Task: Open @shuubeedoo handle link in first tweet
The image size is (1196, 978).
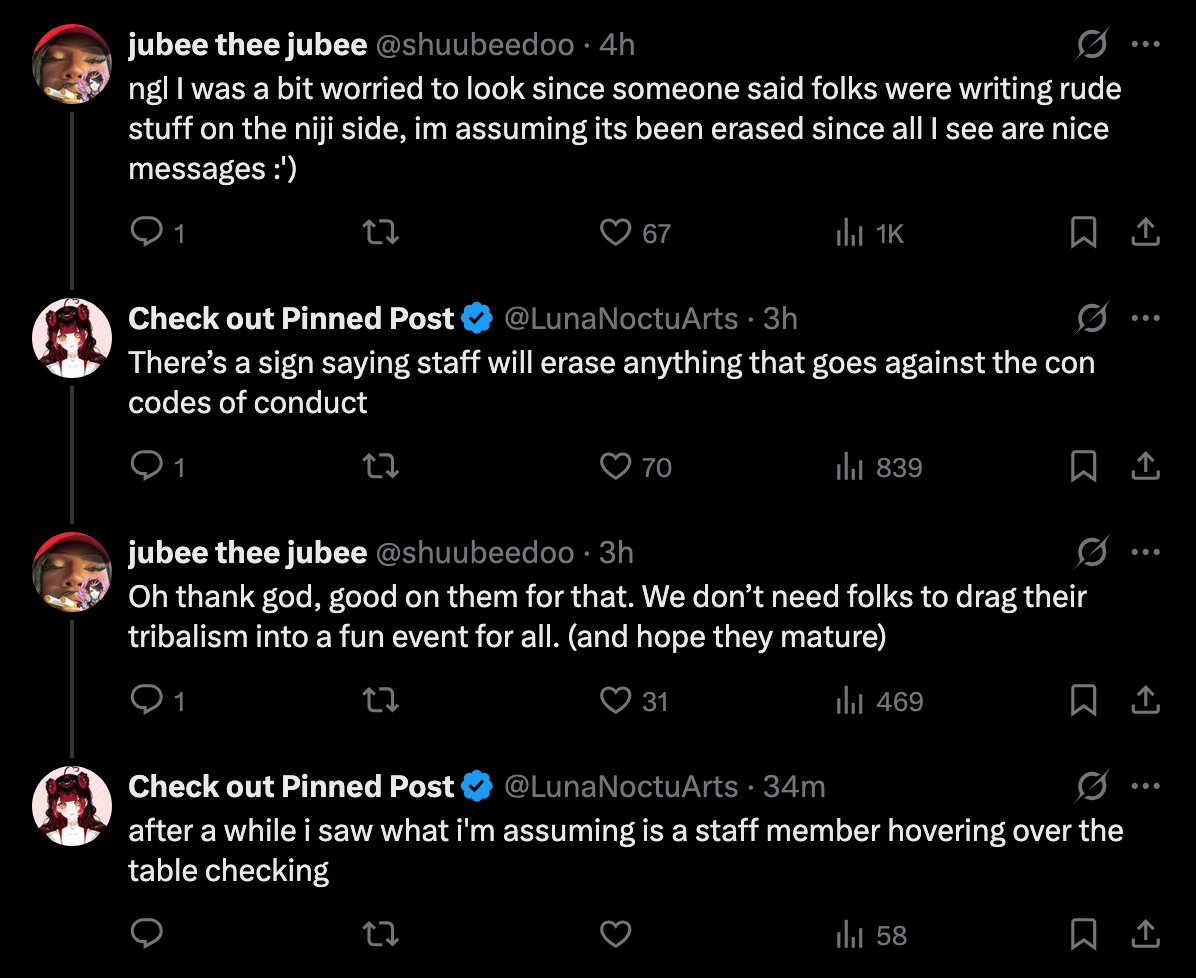Action: [x=474, y=45]
